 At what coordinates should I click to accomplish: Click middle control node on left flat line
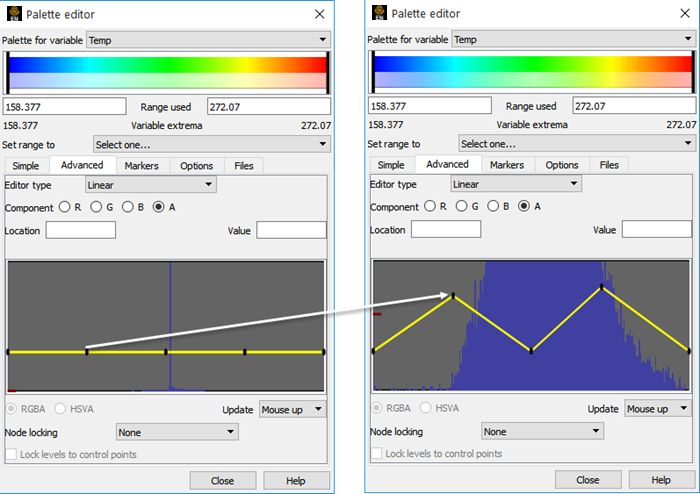pyautogui.click(x=166, y=352)
